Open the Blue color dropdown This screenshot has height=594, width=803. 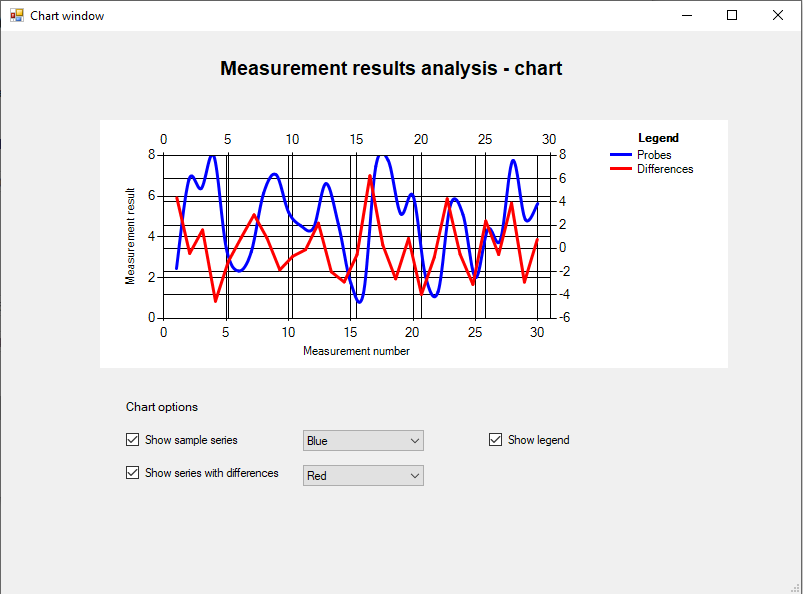(x=363, y=440)
